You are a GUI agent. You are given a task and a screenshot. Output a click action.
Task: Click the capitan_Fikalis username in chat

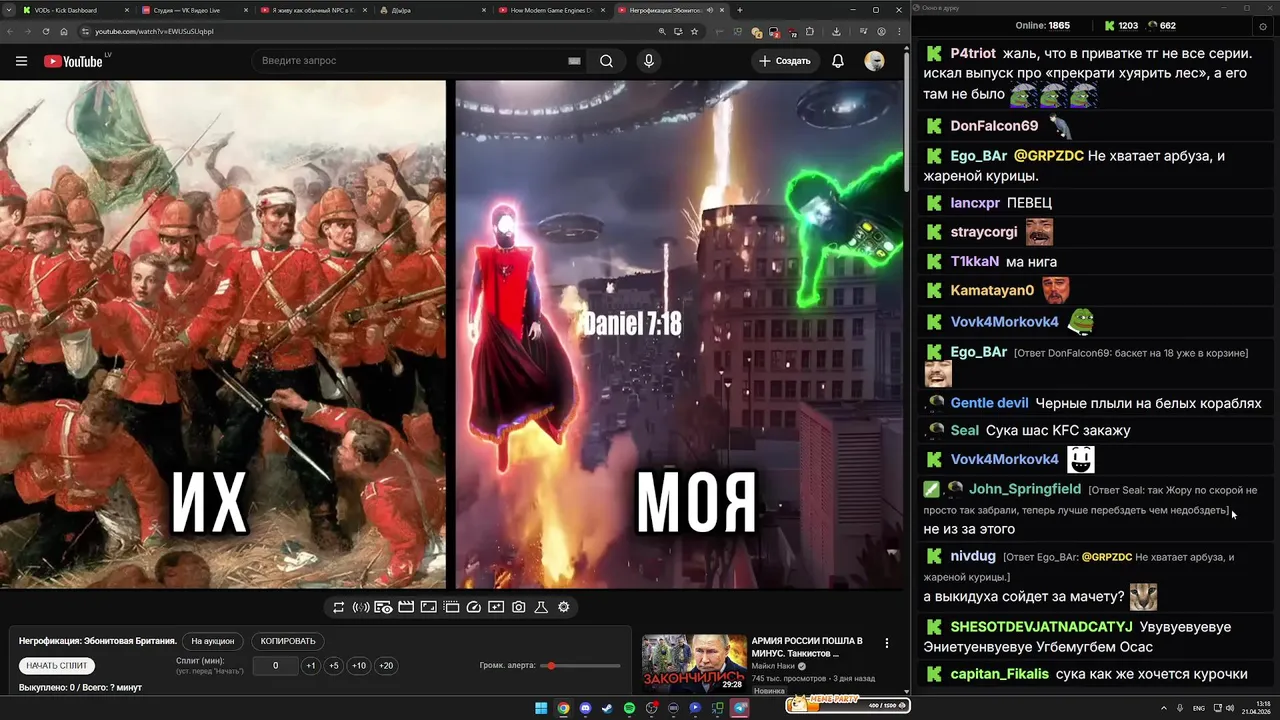1000,674
